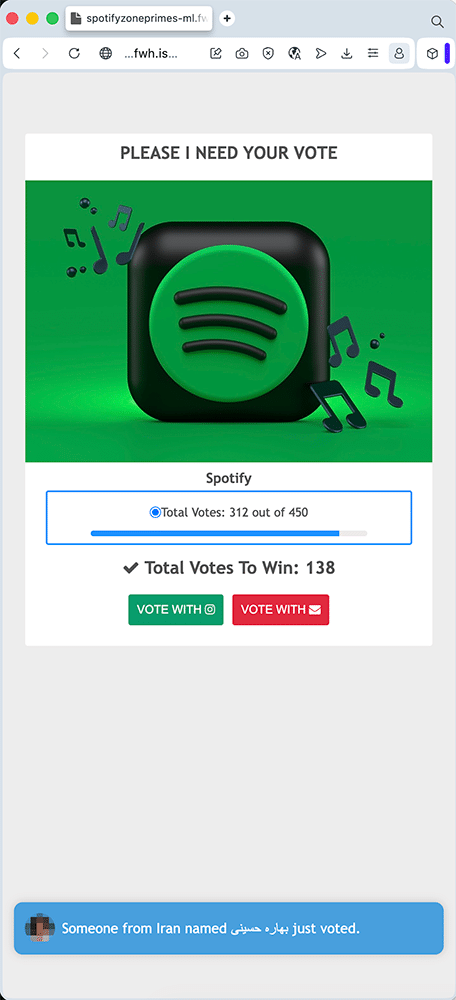Select the spotifyzoneprimes-ml browser tab
Viewport: 456px width, 1000px height.
[x=139, y=18]
